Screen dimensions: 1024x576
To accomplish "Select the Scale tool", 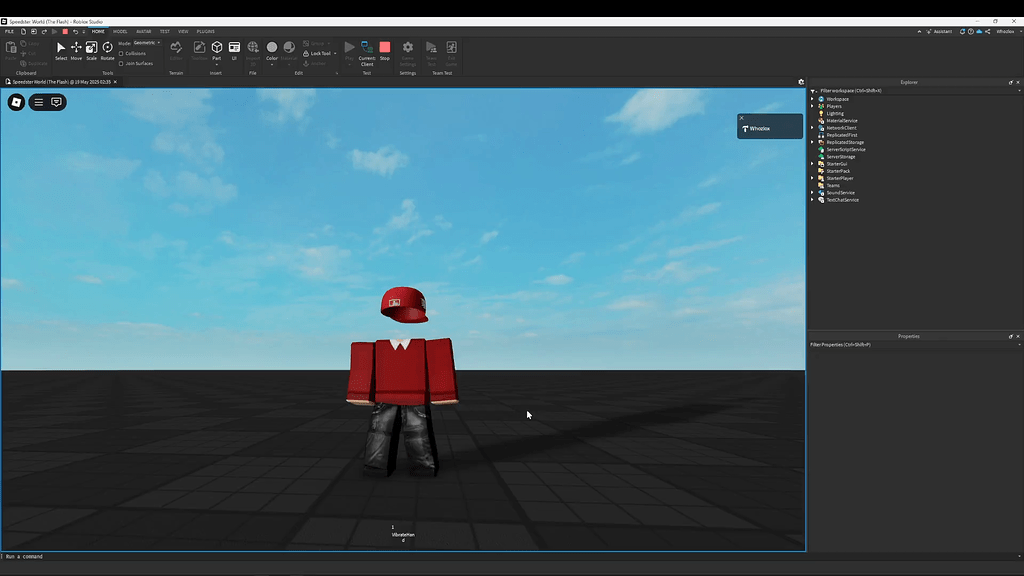I will click(90, 47).
